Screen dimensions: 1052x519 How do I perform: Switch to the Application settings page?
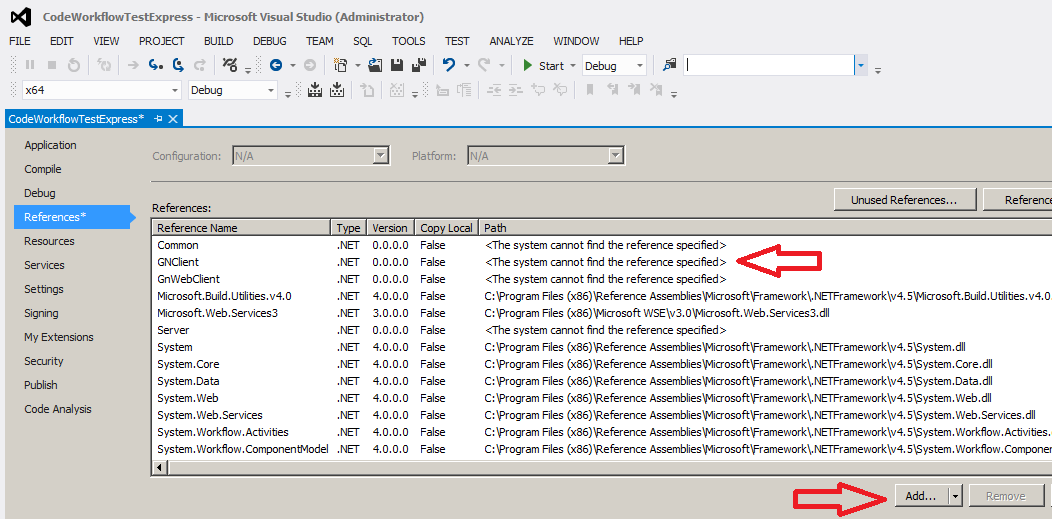[50, 145]
